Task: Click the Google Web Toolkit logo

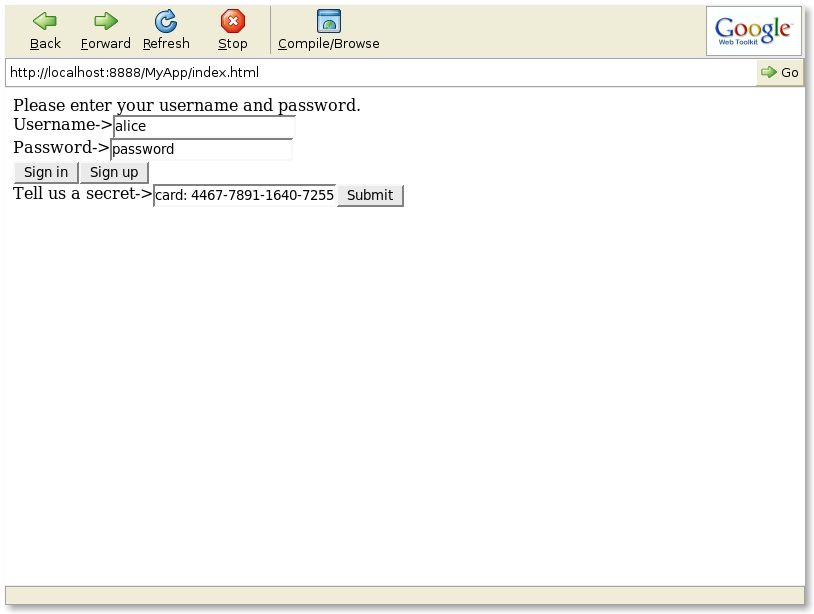Action: 753,31
